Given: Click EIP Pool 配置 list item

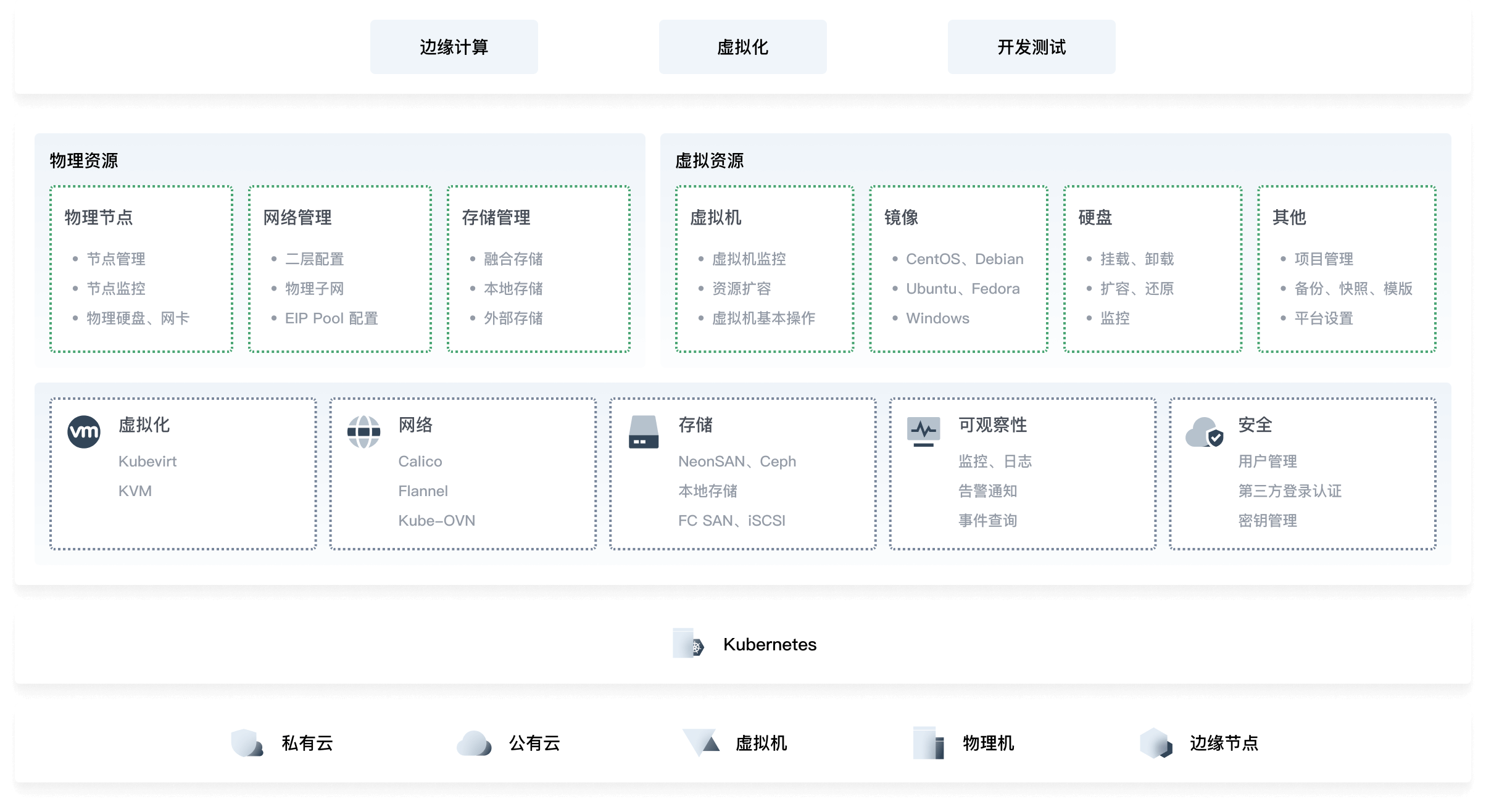Looking at the screenshot, I should point(331,318).
